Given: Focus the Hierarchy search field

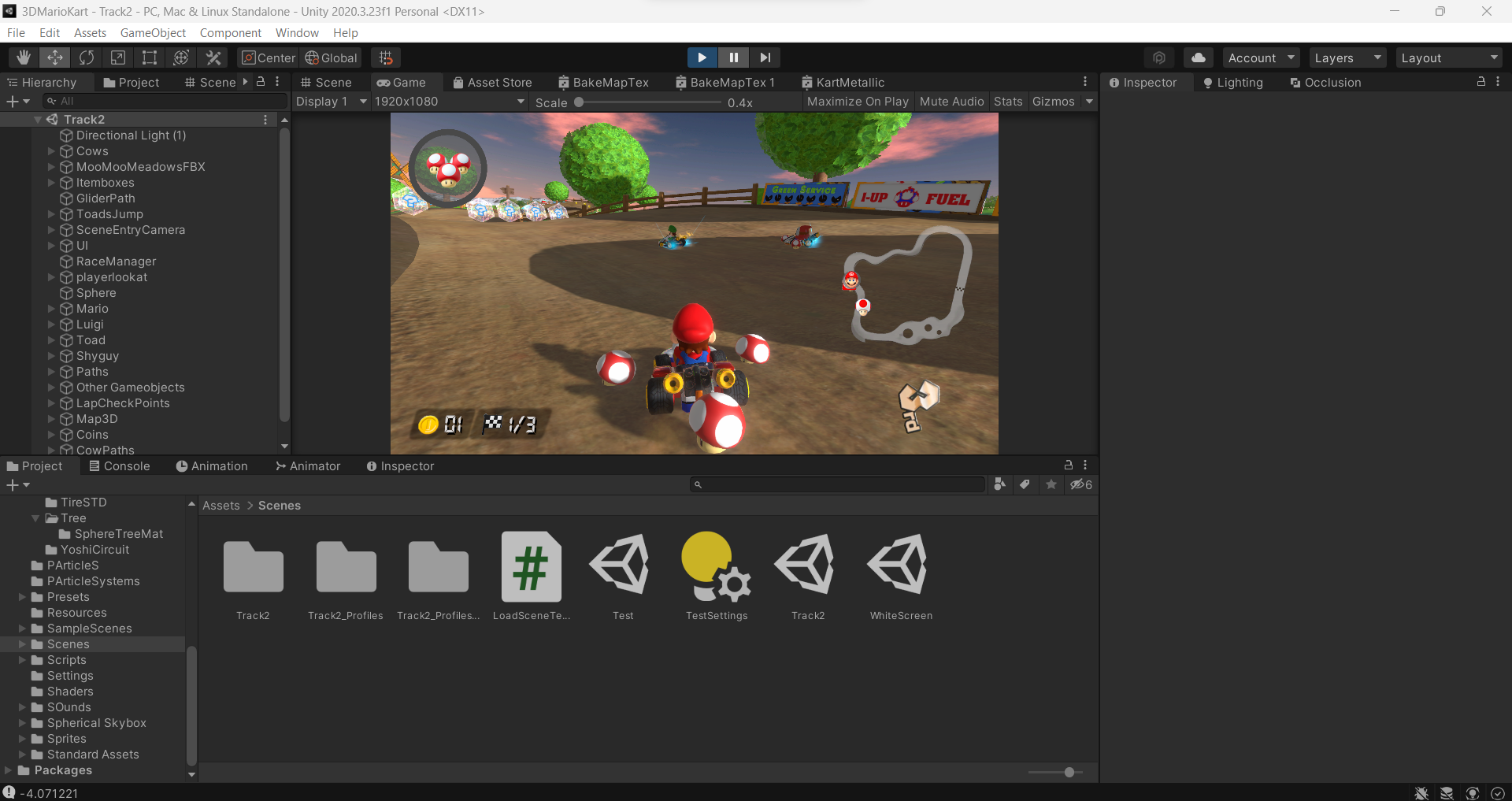Looking at the screenshot, I should tap(165, 102).
